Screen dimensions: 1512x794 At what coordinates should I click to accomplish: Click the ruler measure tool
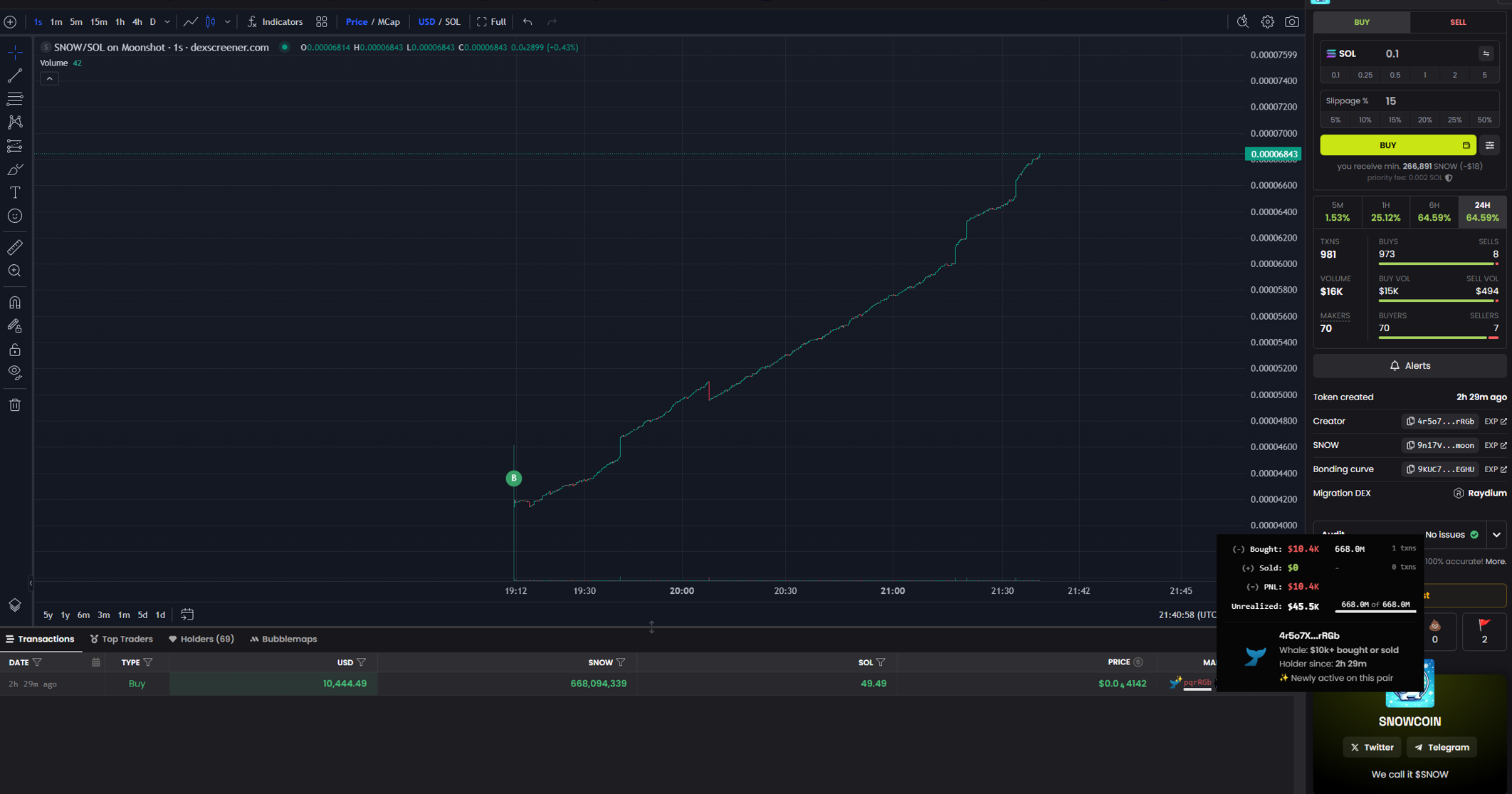tap(15, 247)
